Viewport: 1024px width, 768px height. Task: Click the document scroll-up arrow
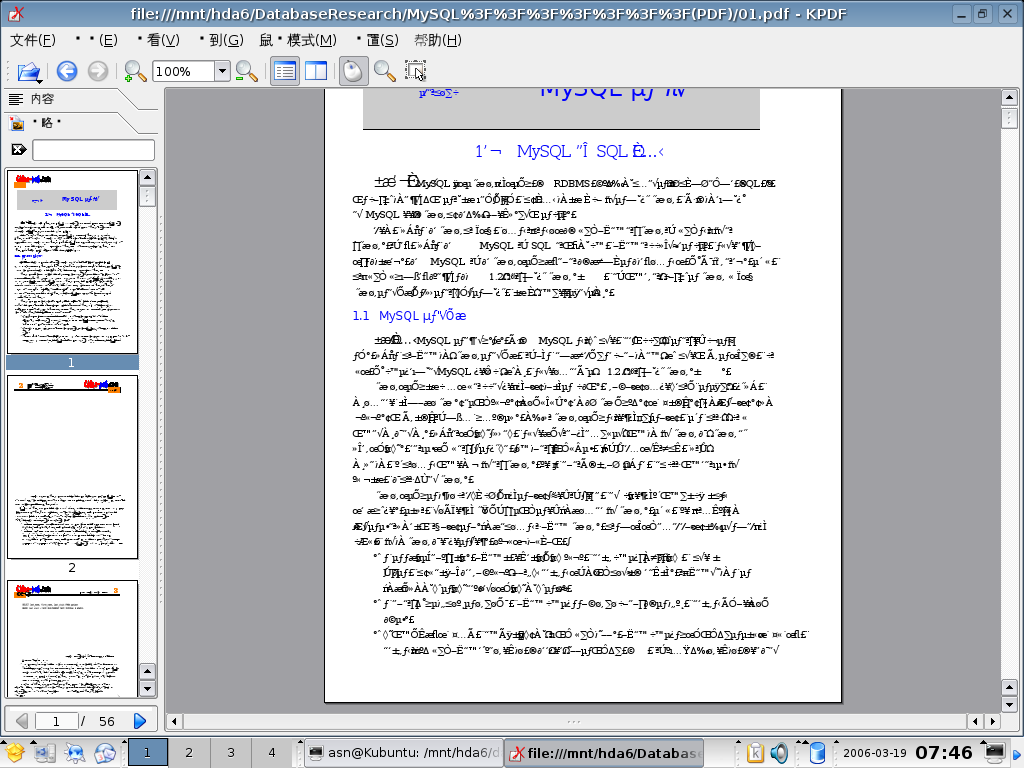point(1009,98)
